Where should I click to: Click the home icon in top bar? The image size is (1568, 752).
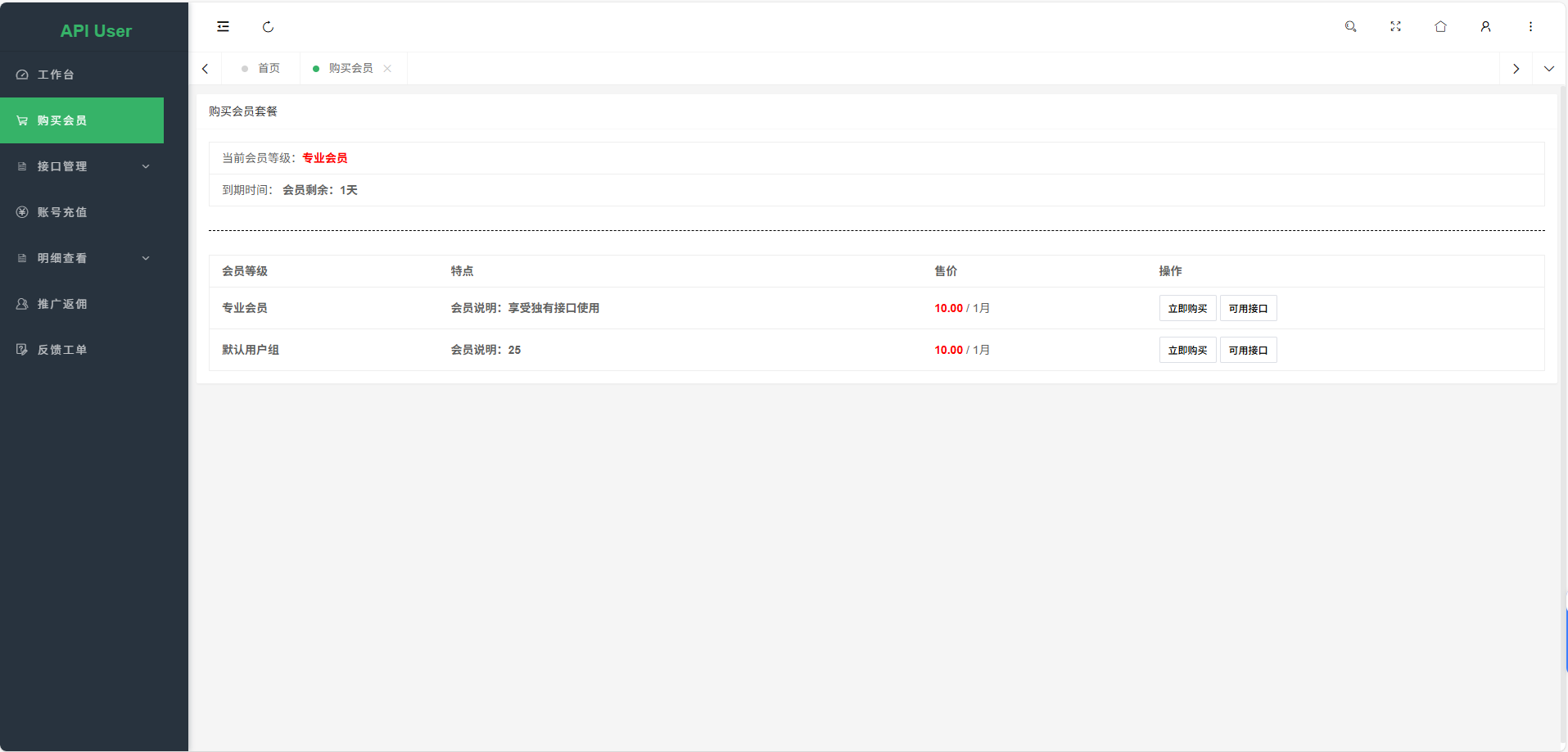[1440, 26]
